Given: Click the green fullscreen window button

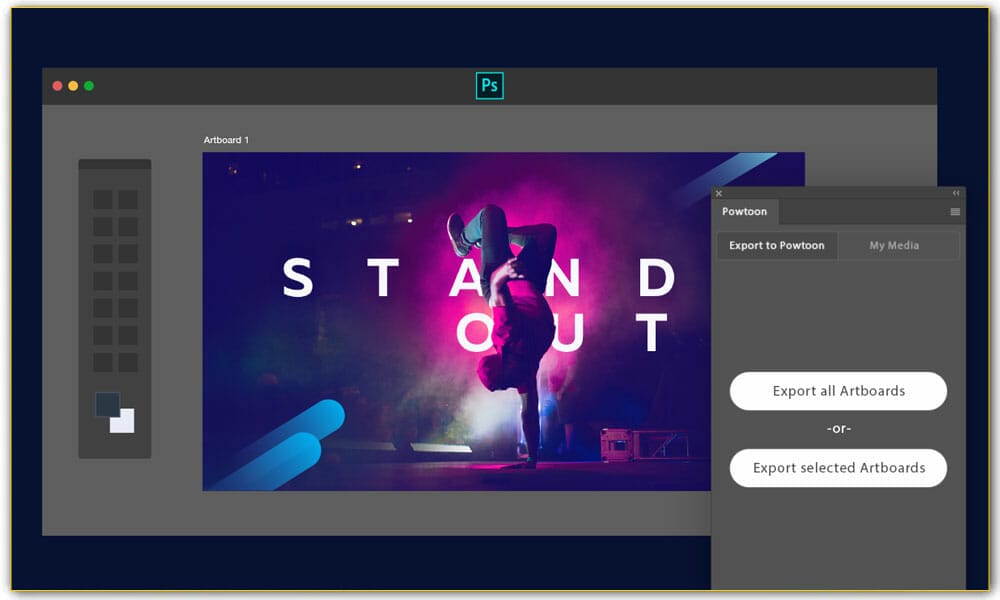Looking at the screenshot, I should click(89, 86).
